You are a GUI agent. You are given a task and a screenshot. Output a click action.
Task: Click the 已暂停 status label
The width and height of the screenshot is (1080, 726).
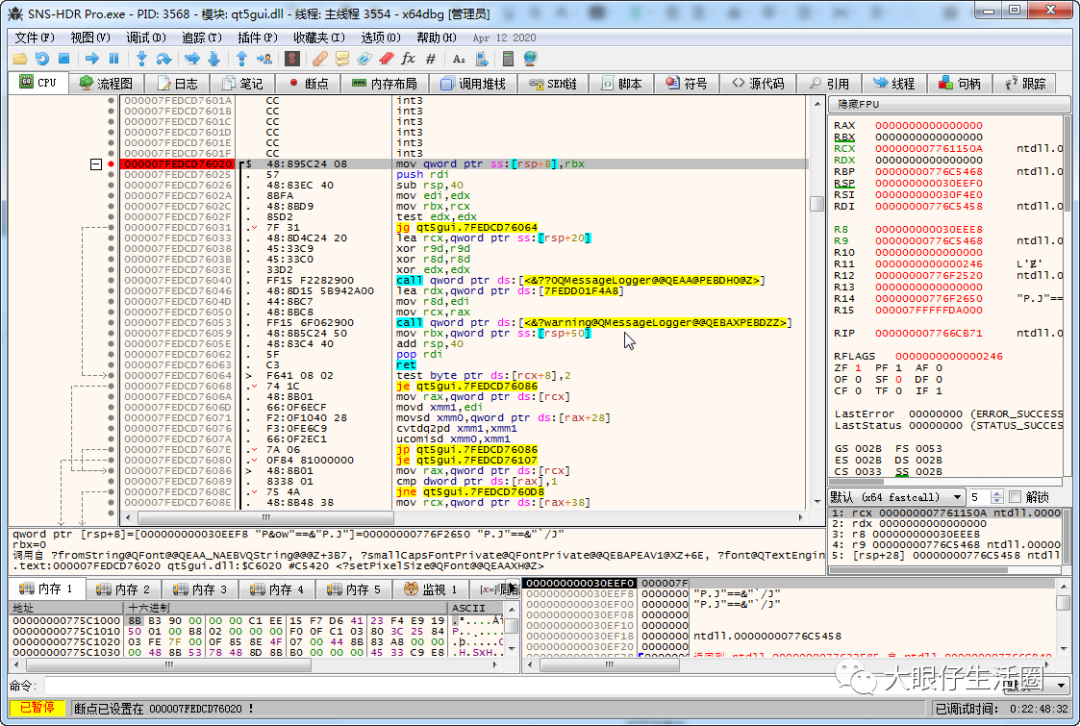(x=37, y=707)
